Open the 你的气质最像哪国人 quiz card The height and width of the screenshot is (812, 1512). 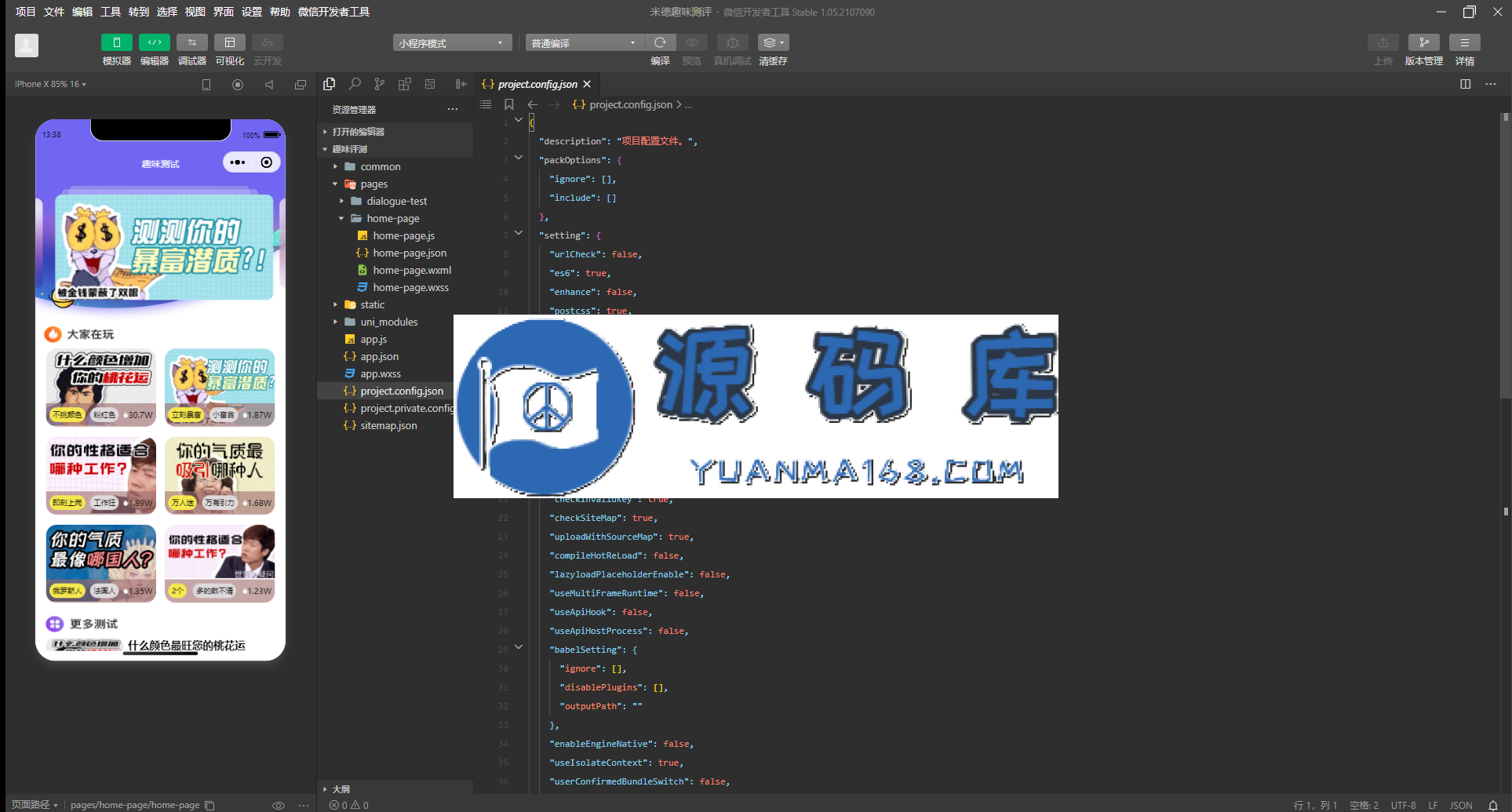101,563
